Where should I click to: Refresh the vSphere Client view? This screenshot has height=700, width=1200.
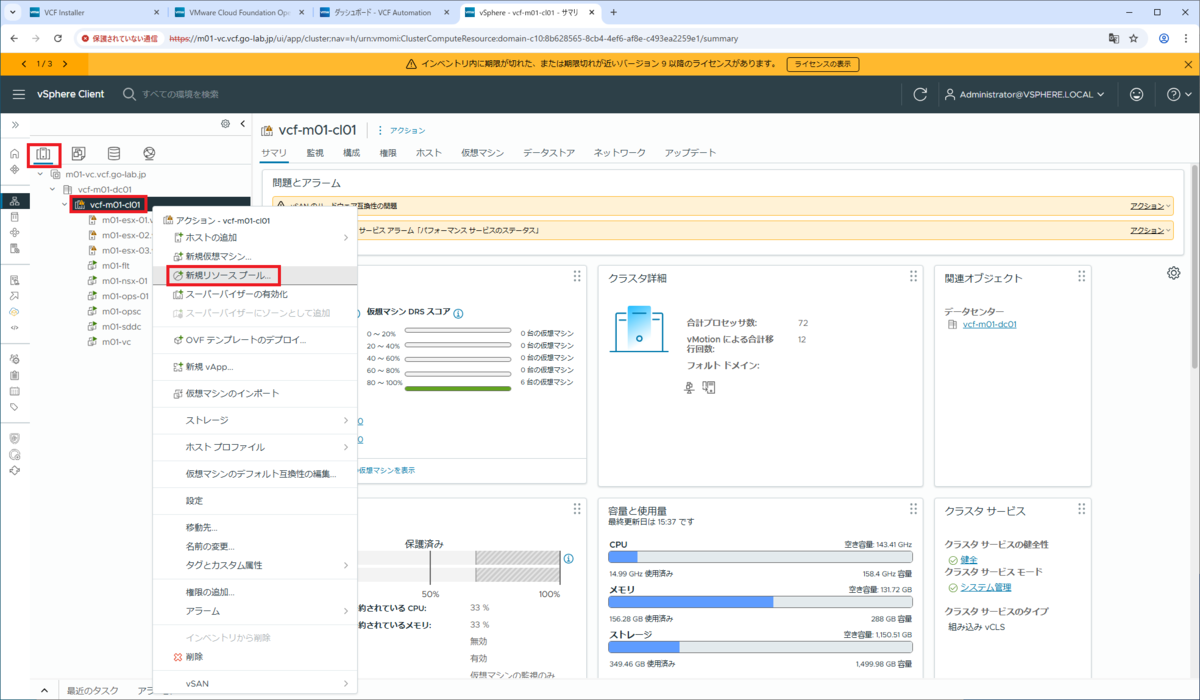click(920, 94)
